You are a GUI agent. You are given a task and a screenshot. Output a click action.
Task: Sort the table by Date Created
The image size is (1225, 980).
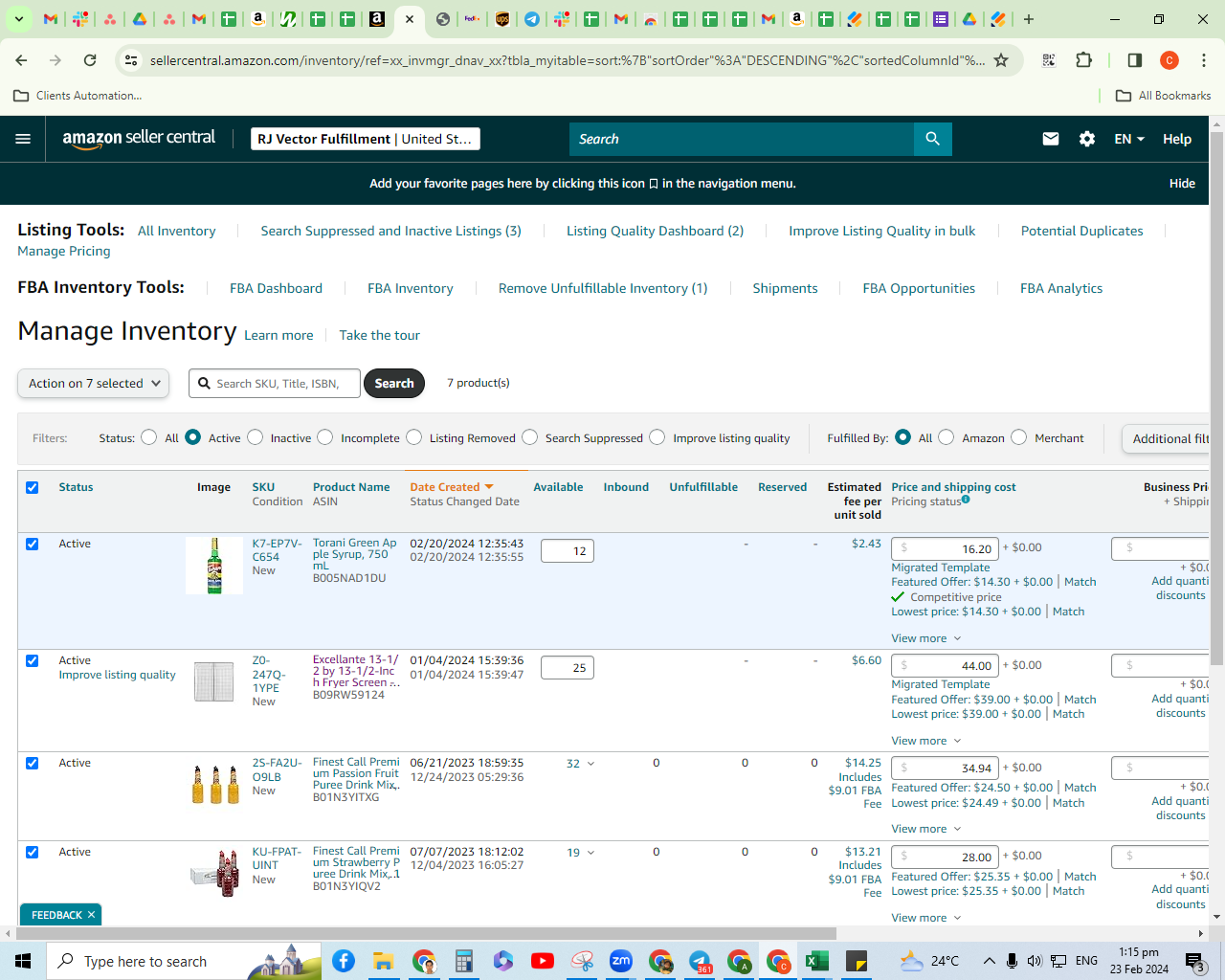[x=452, y=487]
